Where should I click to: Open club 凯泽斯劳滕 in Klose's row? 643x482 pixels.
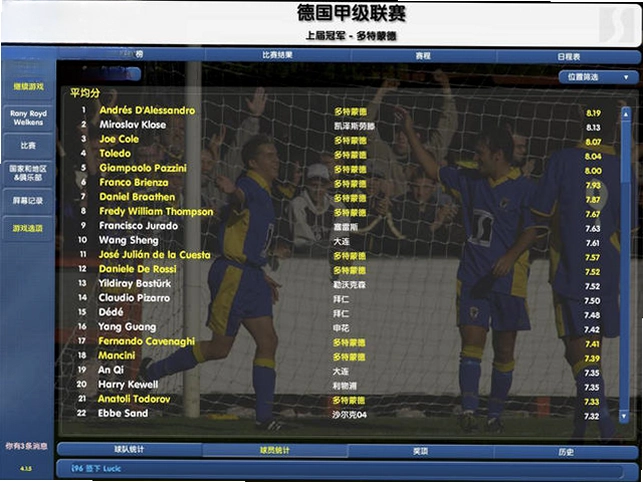354,126
